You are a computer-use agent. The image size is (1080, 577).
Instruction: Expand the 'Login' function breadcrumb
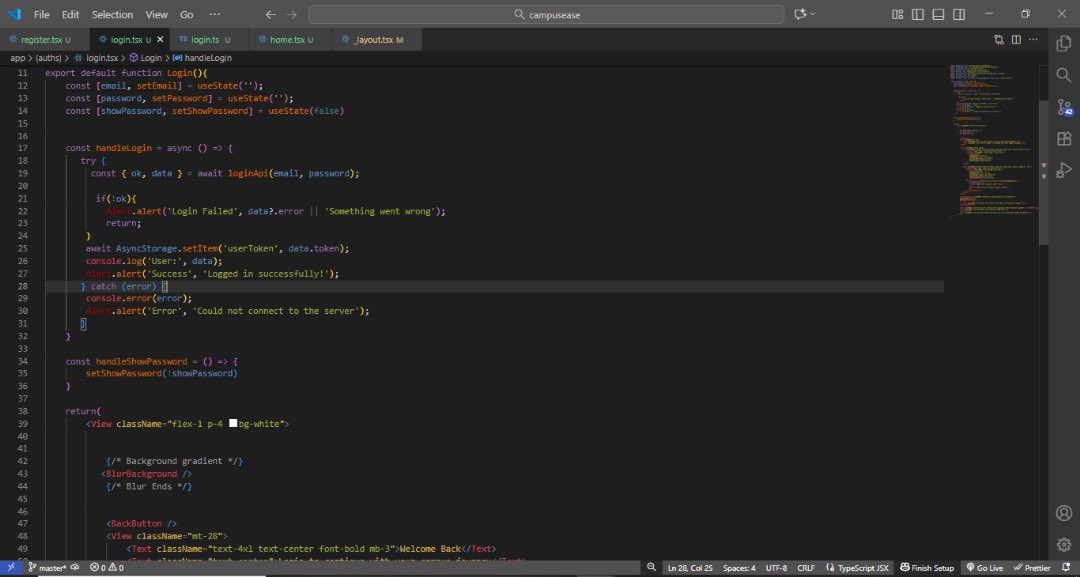coord(151,58)
